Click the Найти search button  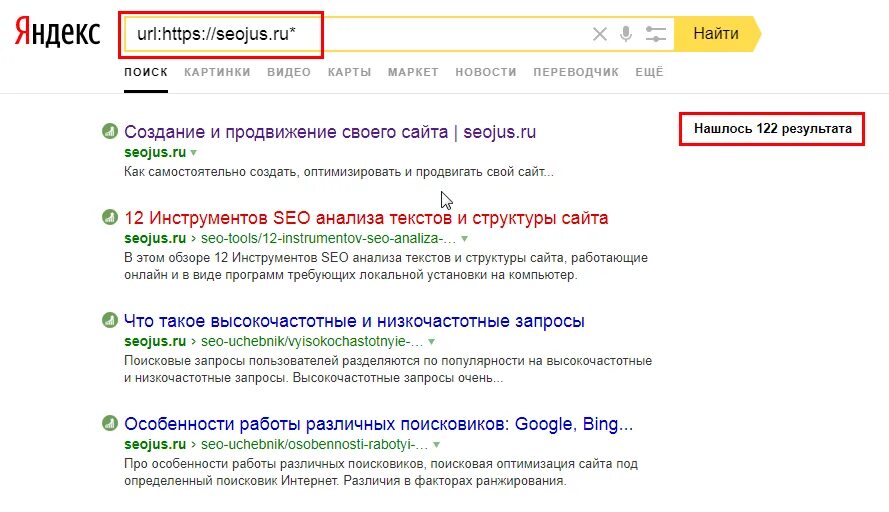pos(717,34)
